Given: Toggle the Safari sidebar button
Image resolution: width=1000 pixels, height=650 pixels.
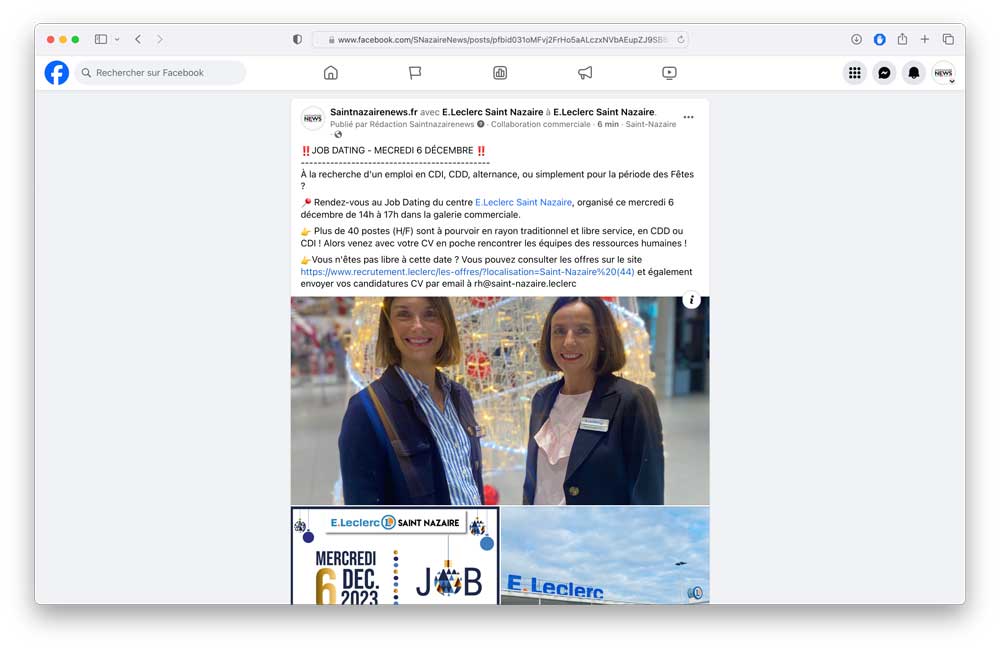Looking at the screenshot, I should pyautogui.click(x=101, y=40).
